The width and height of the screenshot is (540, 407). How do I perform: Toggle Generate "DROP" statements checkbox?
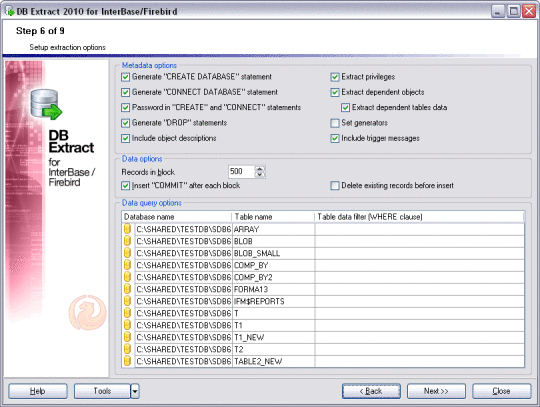125,123
